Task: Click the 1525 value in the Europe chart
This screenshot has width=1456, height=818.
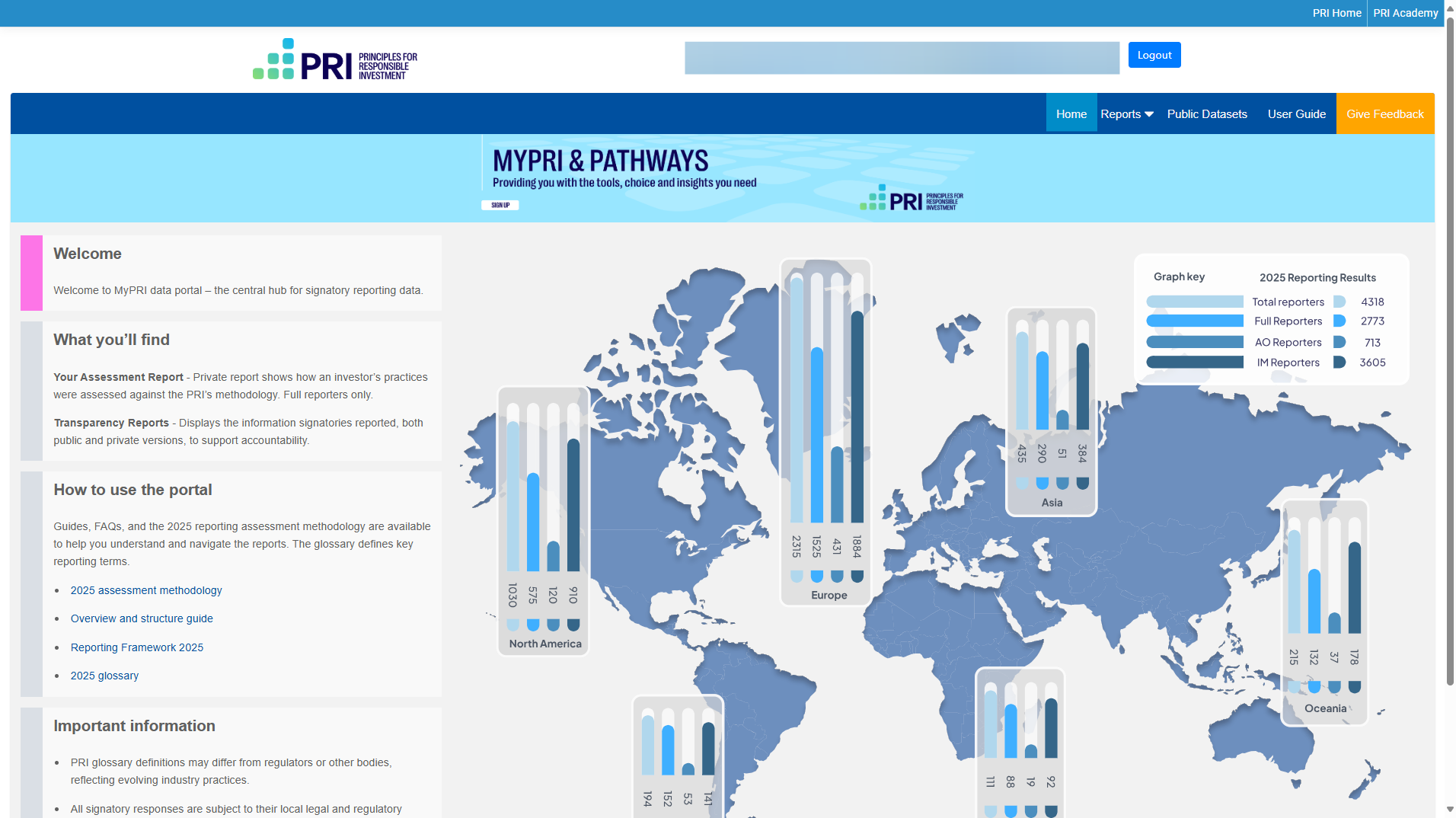Action: [816, 547]
